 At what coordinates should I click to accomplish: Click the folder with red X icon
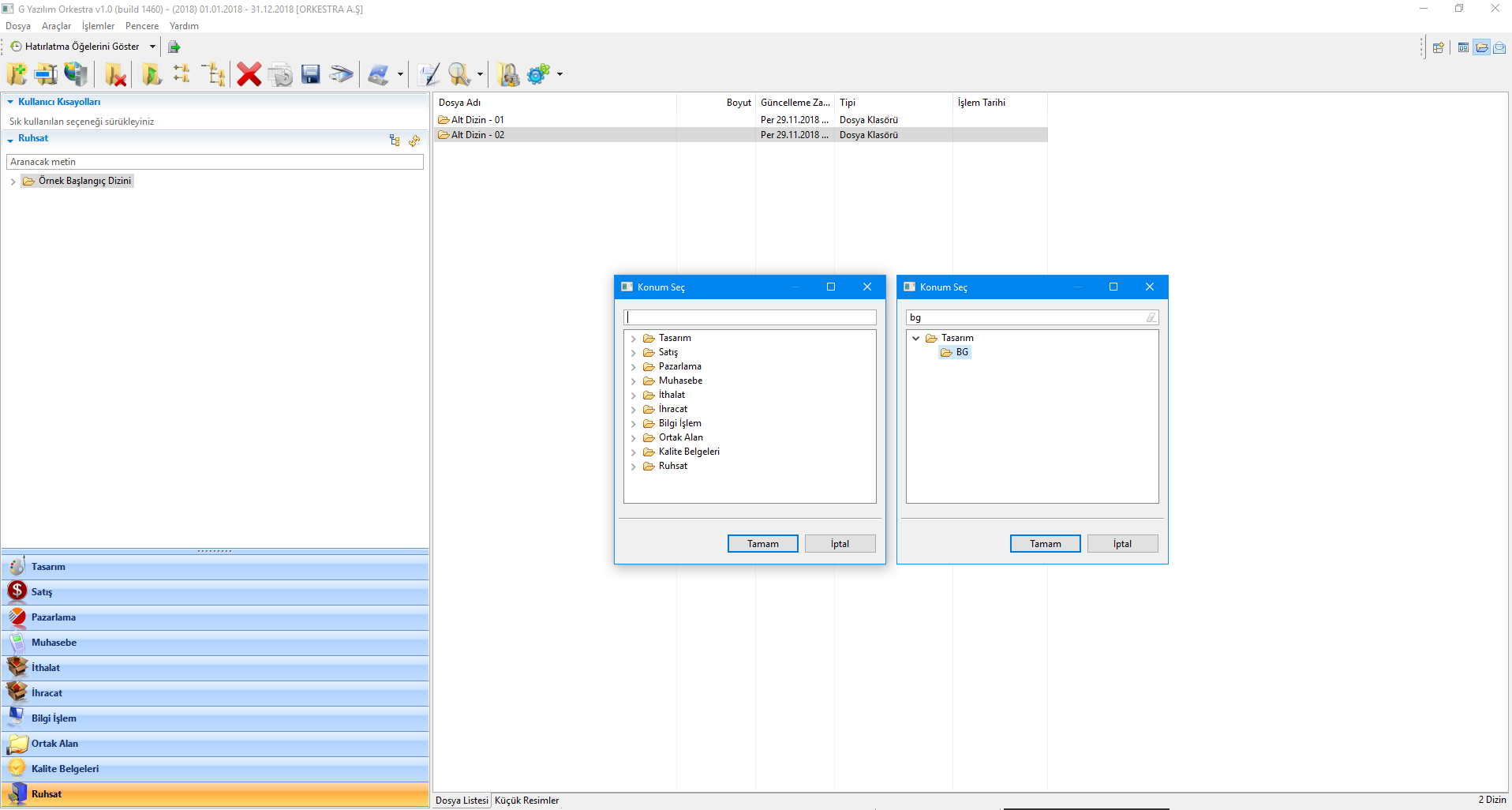pyautogui.click(x=116, y=74)
